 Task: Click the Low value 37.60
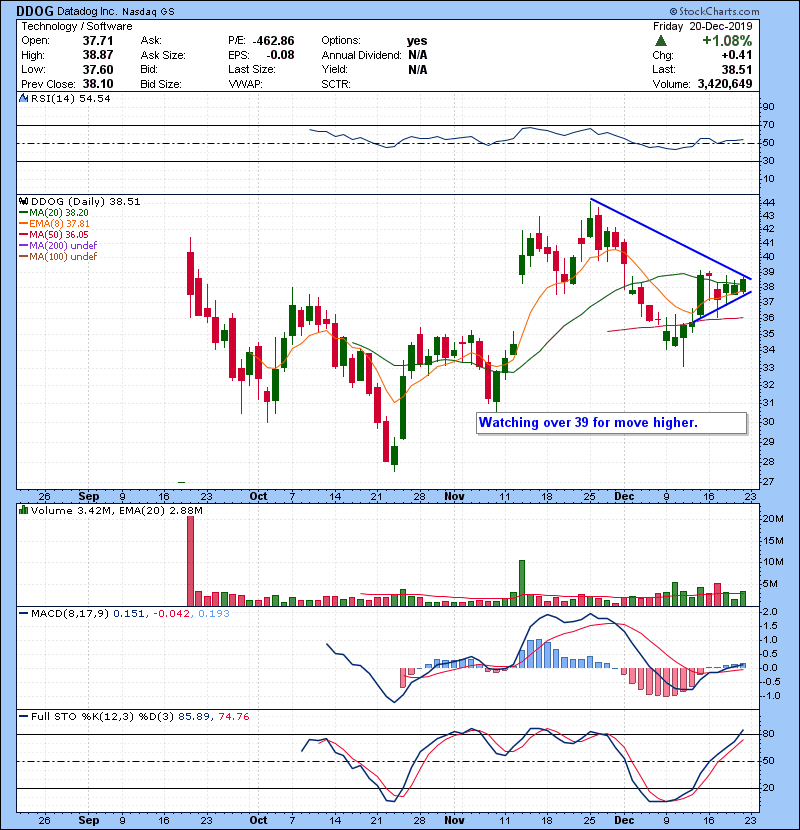pyautogui.click(x=98, y=69)
